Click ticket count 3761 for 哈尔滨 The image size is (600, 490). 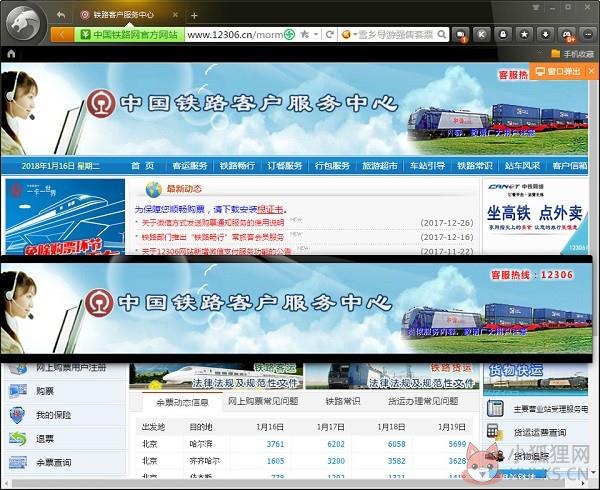[275, 444]
